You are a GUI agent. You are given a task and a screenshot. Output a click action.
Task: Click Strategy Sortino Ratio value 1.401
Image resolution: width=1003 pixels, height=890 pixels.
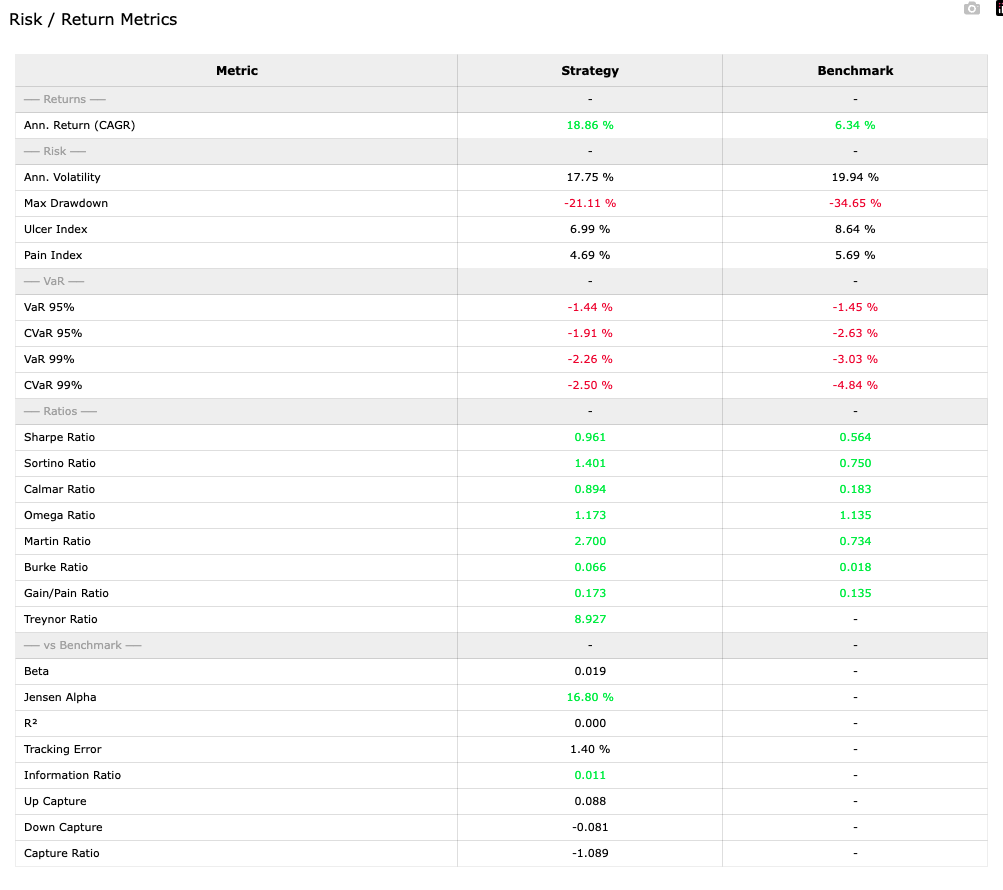pos(590,463)
